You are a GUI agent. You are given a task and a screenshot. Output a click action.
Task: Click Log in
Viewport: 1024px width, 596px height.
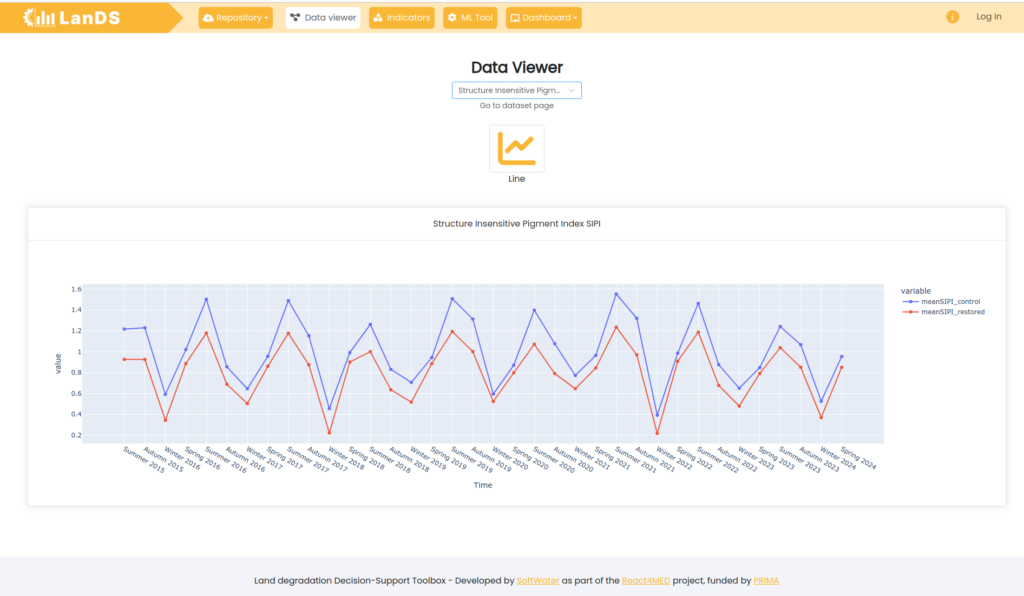989,17
